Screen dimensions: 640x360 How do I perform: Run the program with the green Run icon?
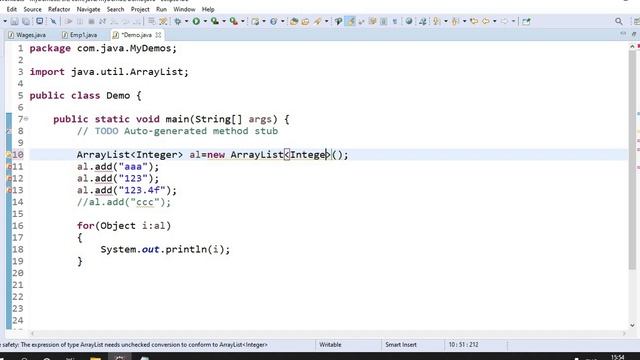click(x=196, y=21)
